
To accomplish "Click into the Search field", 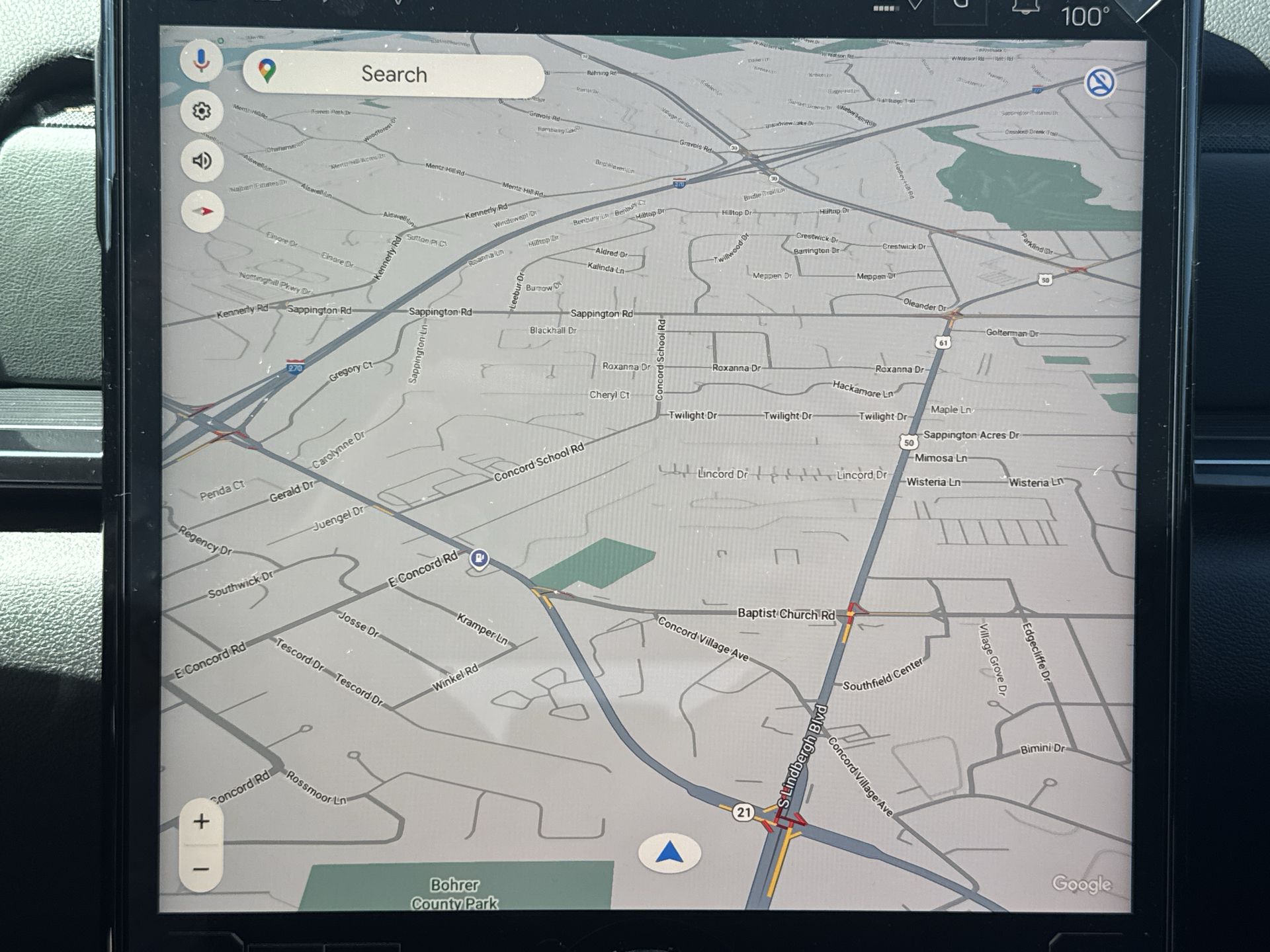I will 394,75.
